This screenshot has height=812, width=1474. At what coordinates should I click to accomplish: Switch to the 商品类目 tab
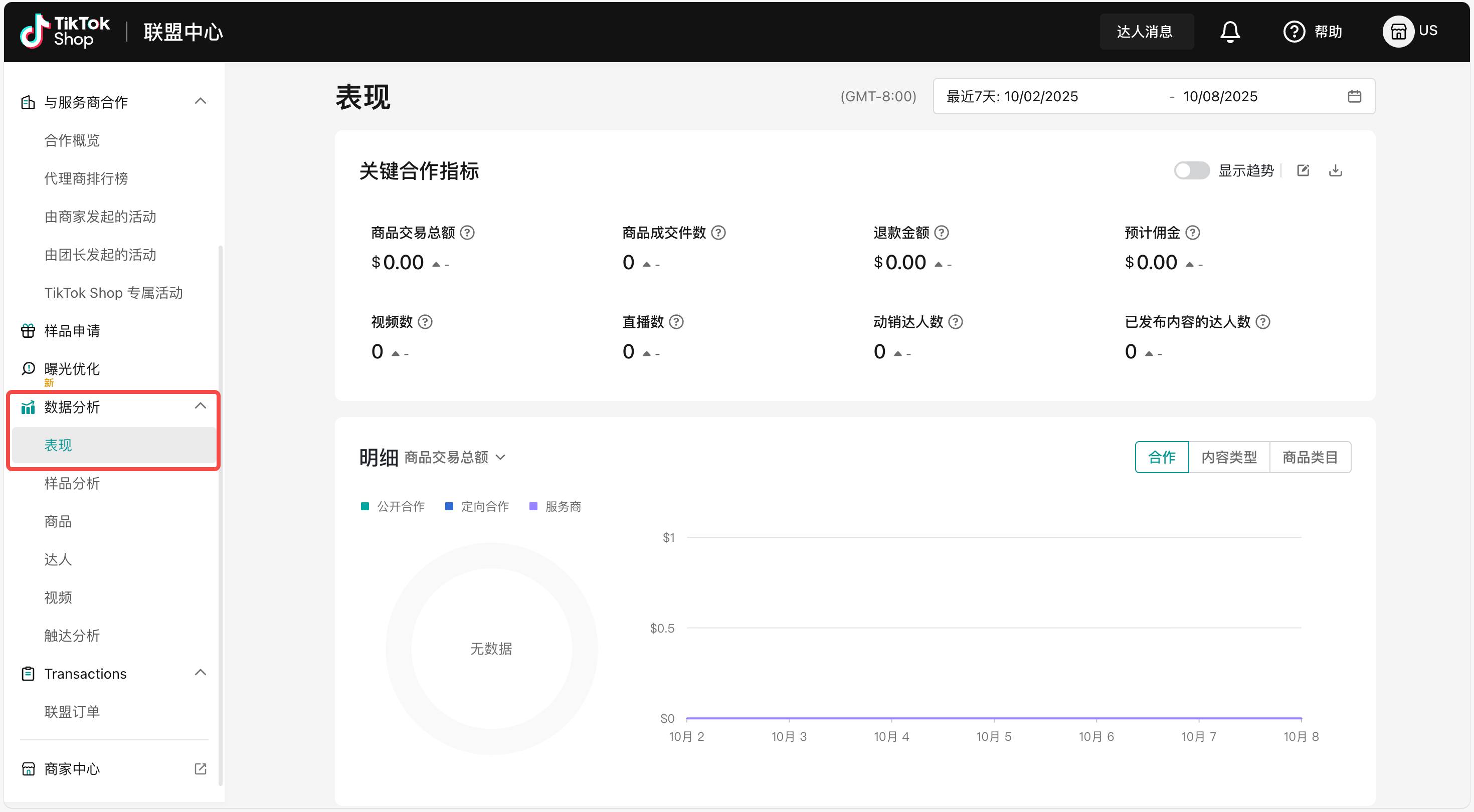pos(1310,457)
